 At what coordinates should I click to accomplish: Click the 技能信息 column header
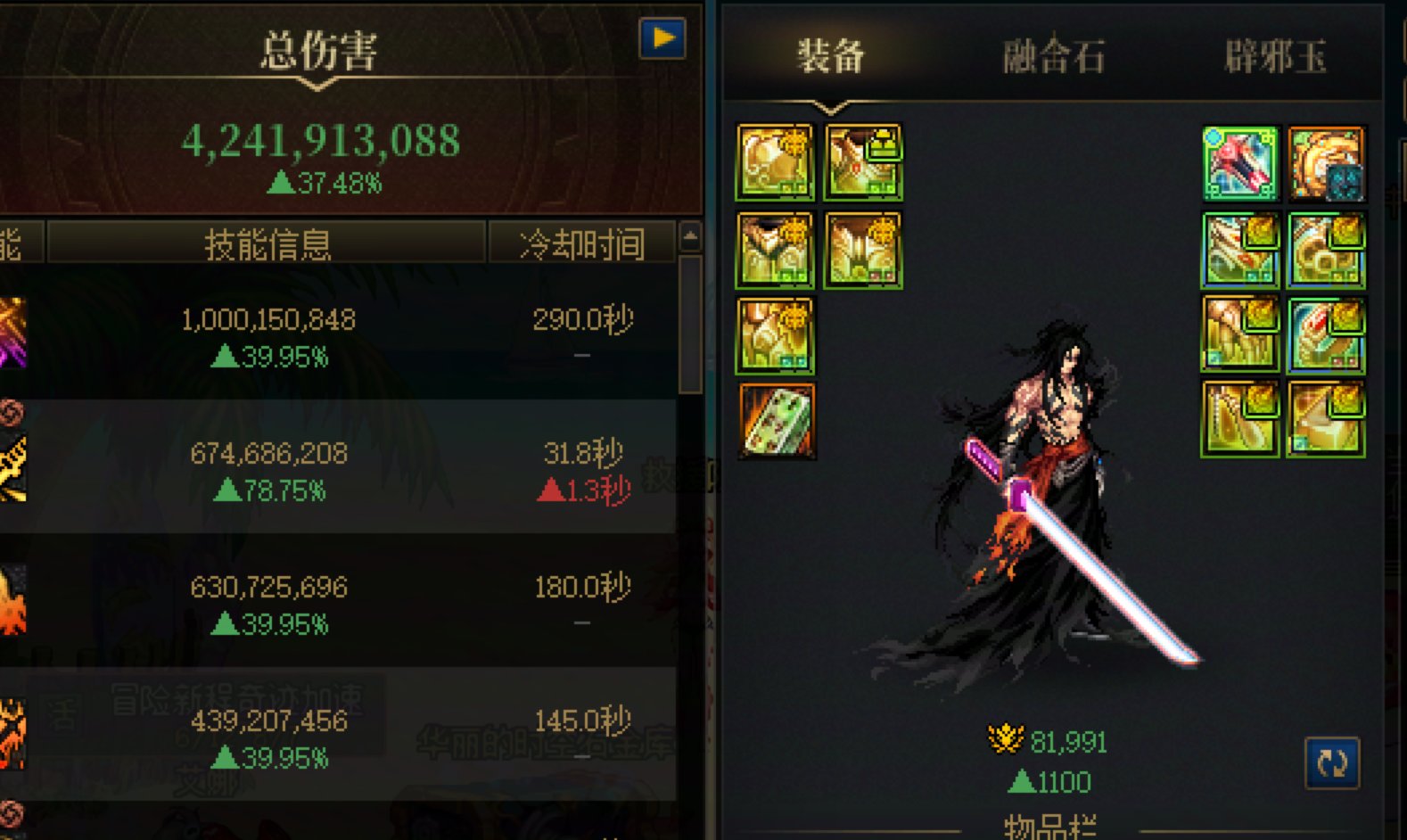point(267,243)
